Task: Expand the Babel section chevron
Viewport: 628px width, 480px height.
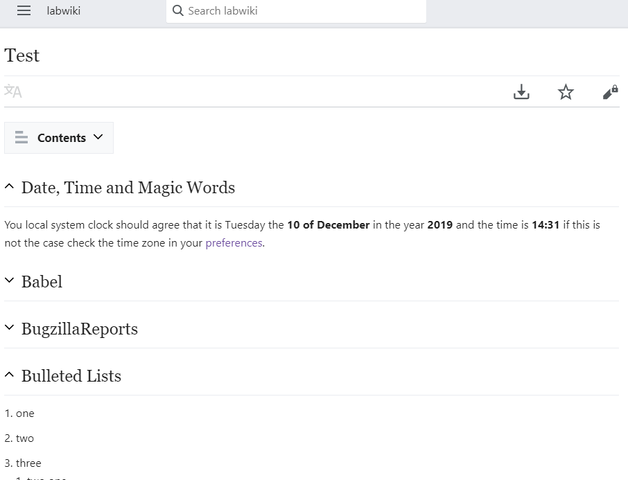Action: click(10, 282)
